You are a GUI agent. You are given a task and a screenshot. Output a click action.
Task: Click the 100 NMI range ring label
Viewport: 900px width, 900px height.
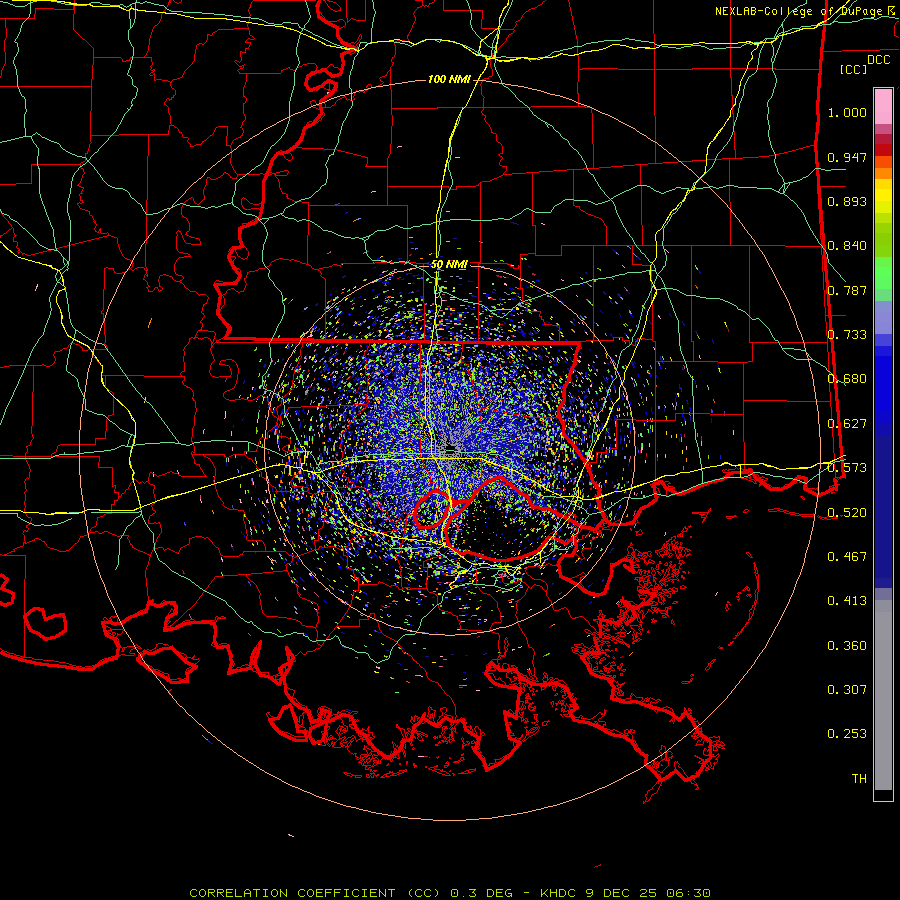pyautogui.click(x=449, y=79)
